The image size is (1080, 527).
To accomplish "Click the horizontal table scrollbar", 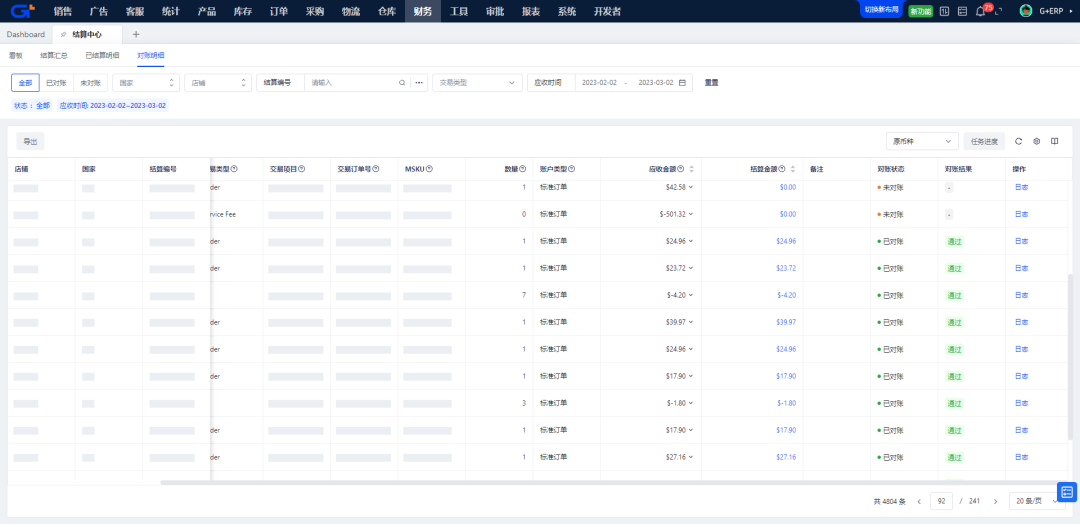I will point(613,482).
